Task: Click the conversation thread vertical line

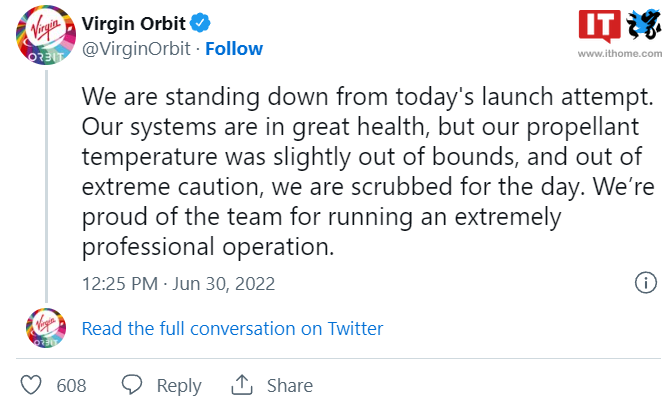Action: tap(46, 186)
